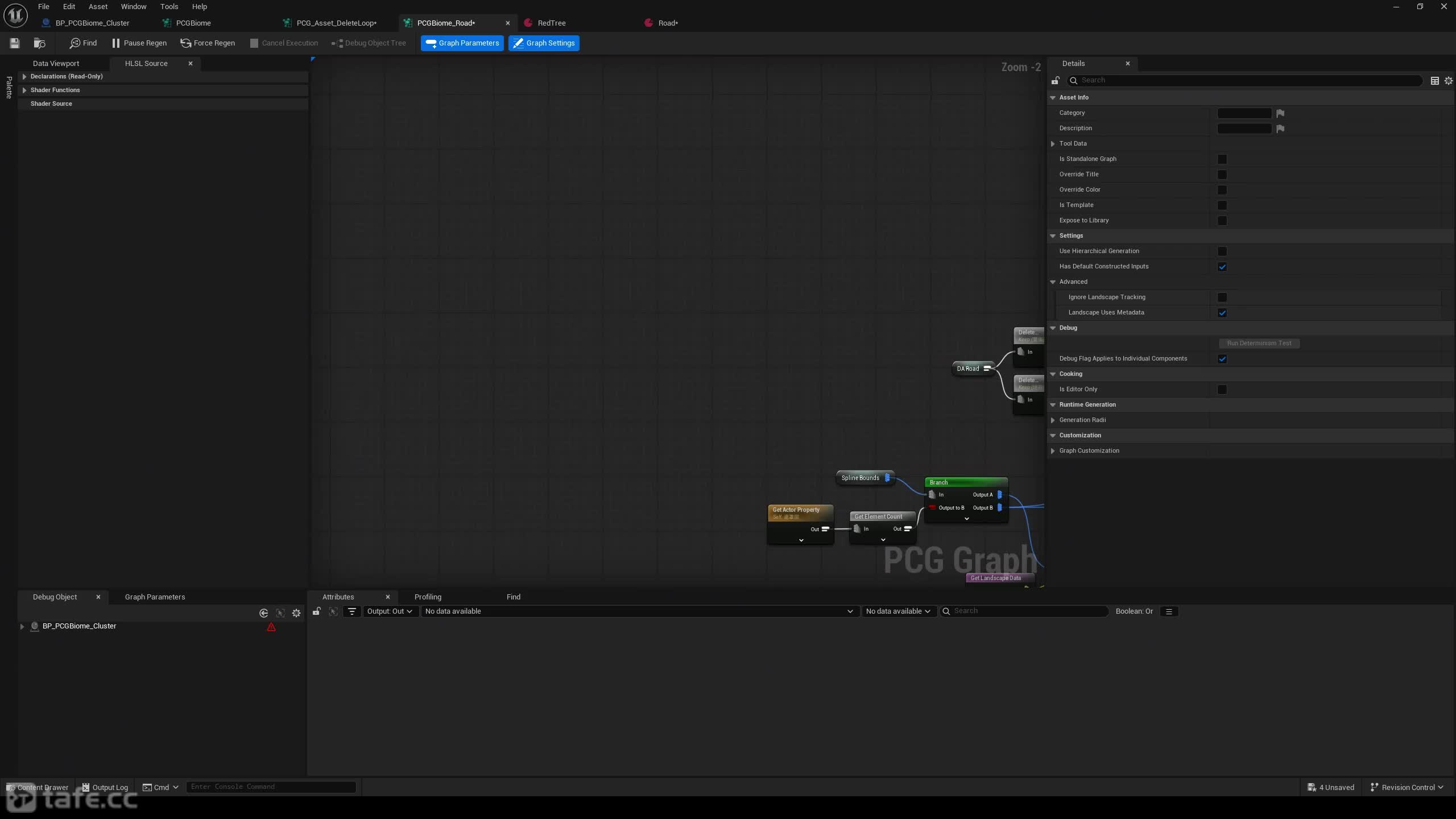
Task: Click the Force Regen toolbar button
Action: (x=208, y=43)
